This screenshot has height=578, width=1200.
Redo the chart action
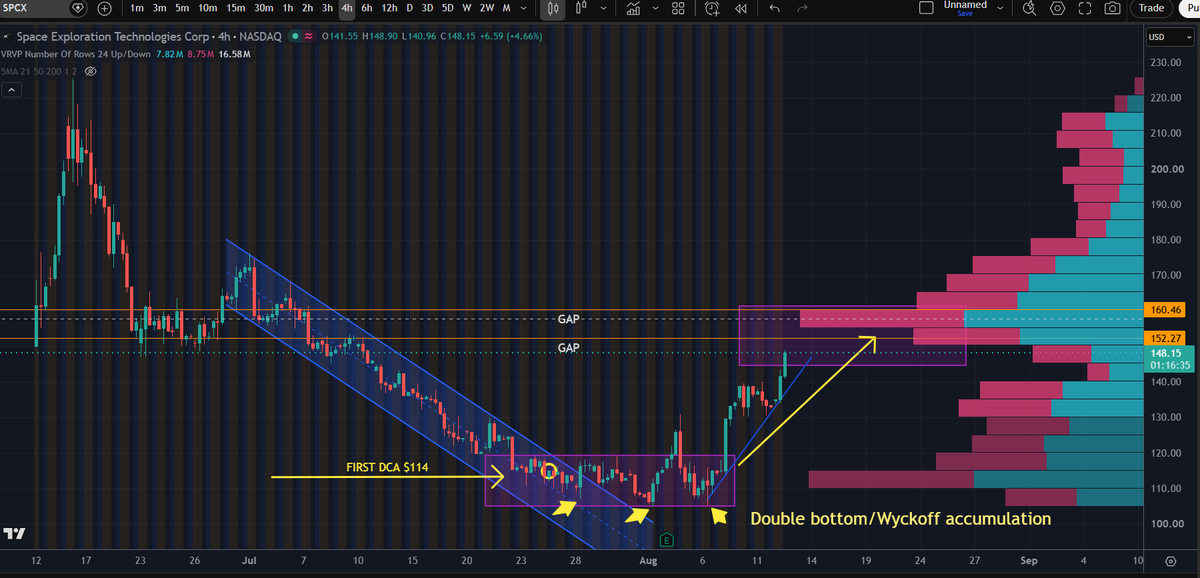802,8
